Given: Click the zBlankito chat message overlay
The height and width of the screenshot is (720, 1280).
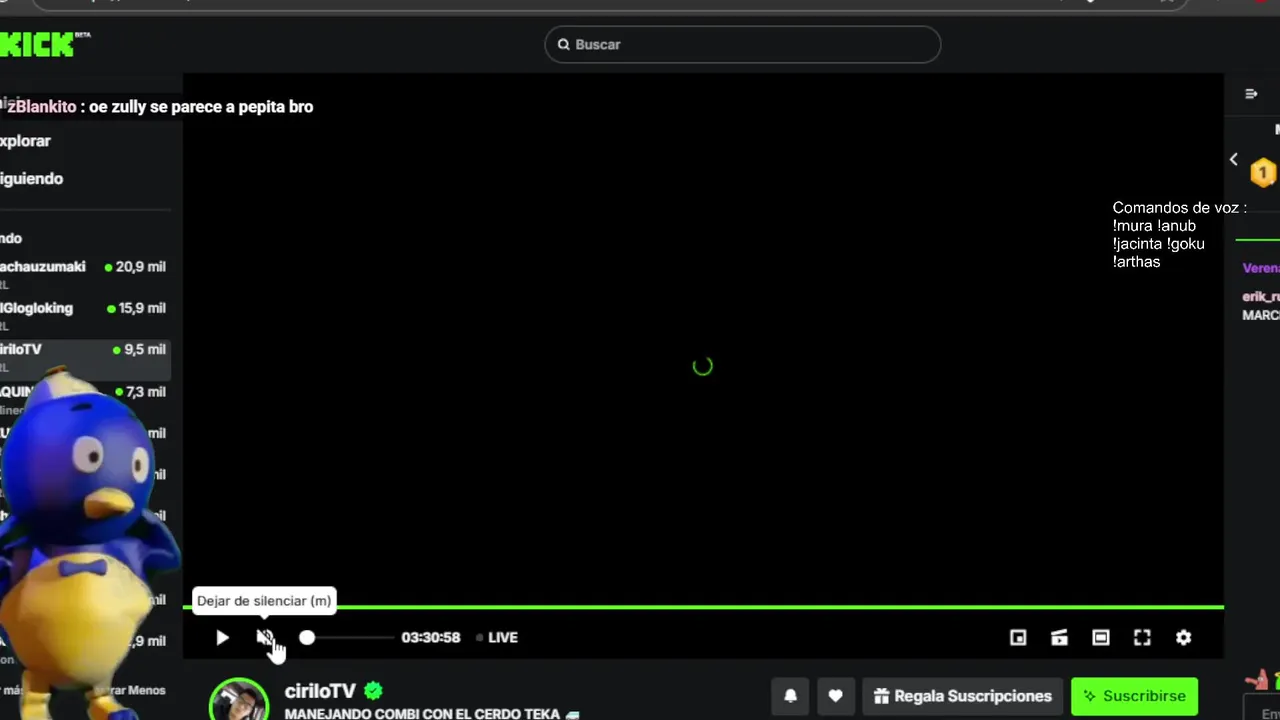Looking at the screenshot, I should [160, 107].
